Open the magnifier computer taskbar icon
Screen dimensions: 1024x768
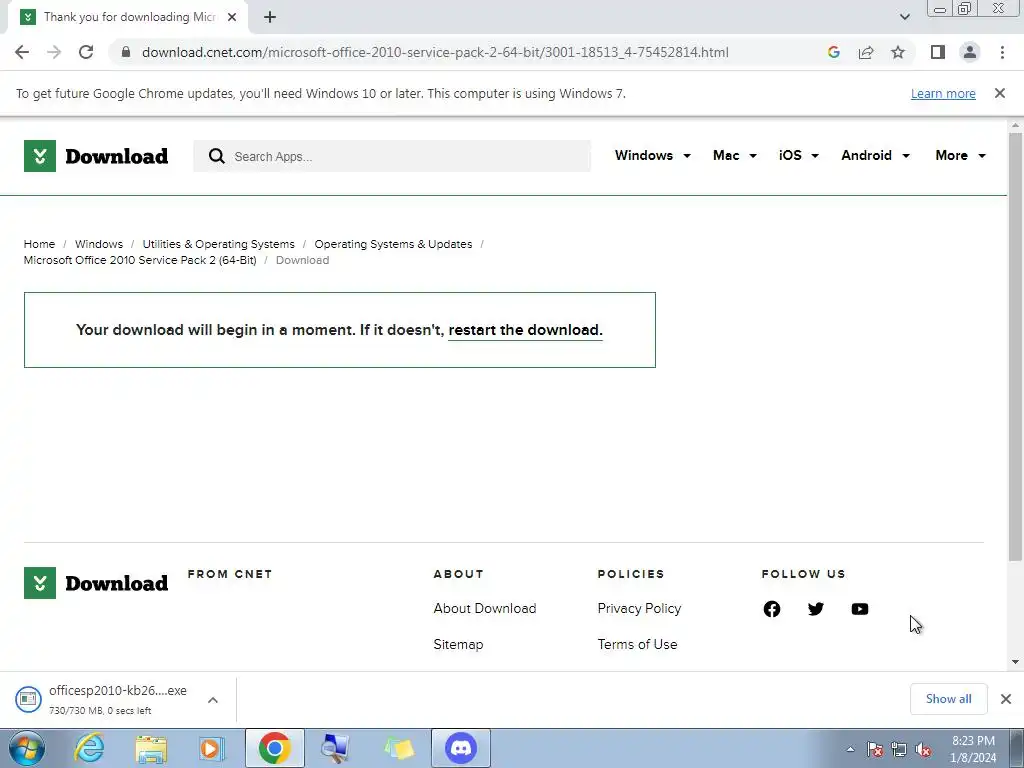(336, 748)
